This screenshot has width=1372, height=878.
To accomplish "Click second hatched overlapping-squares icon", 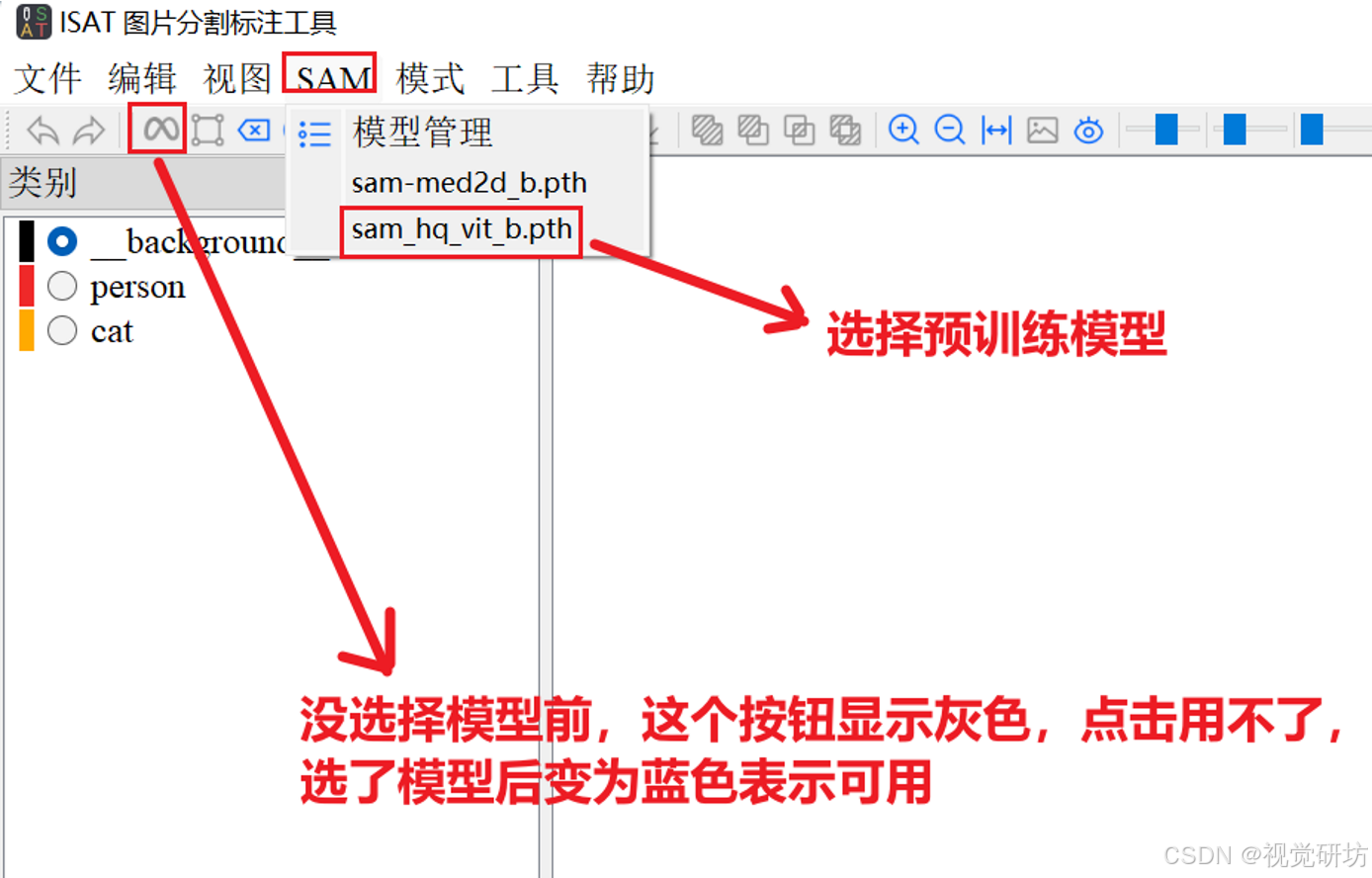I will 753,130.
